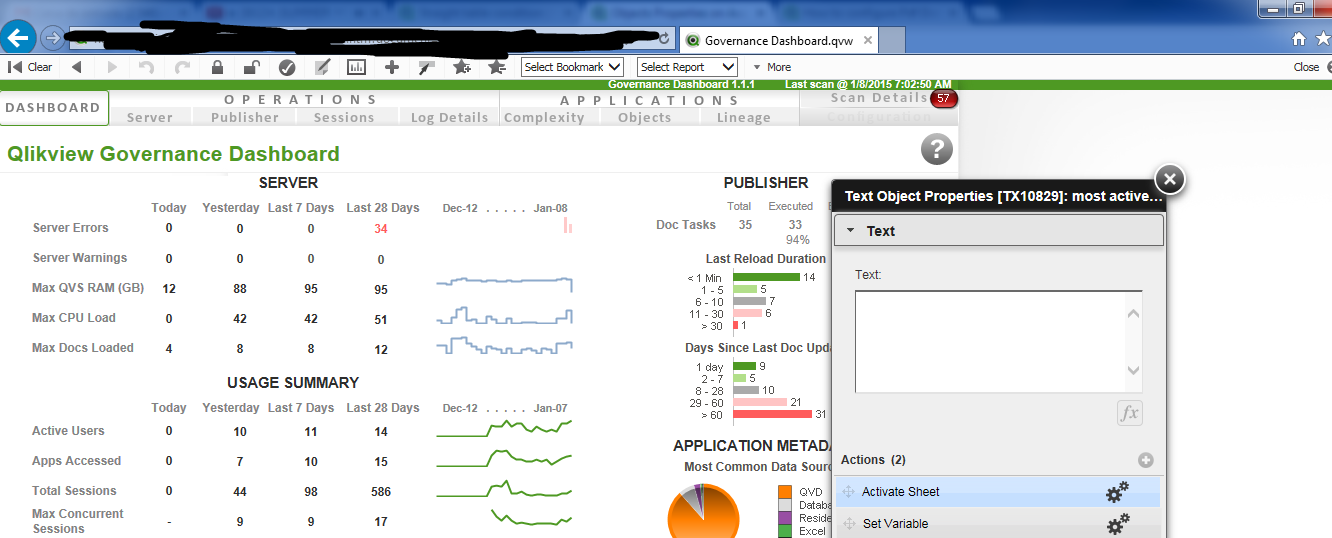This screenshot has height=538, width=1332.
Task: Open the Repository chart icon
Action: pos(356,67)
